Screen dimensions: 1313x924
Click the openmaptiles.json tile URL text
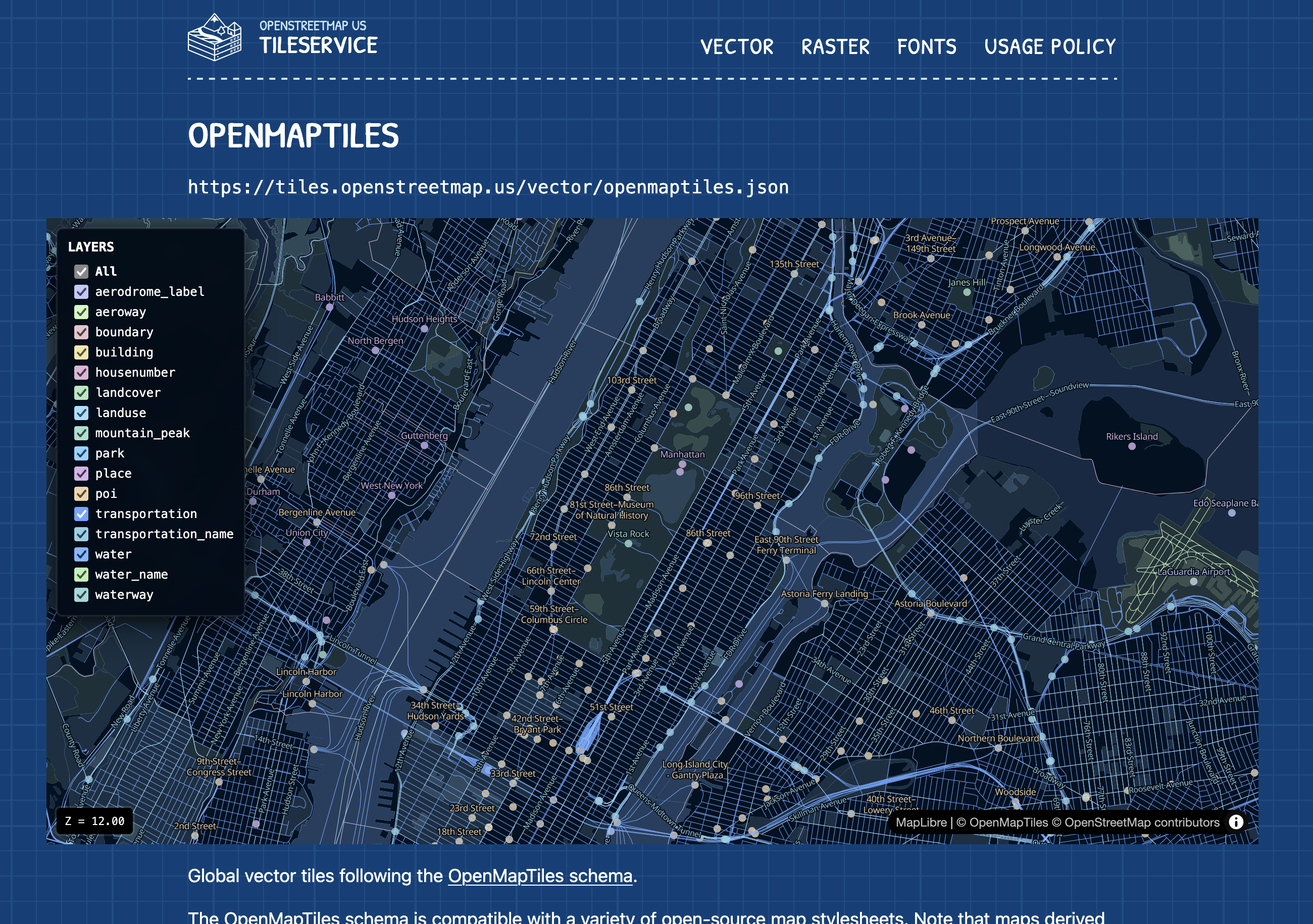(488, 187)
